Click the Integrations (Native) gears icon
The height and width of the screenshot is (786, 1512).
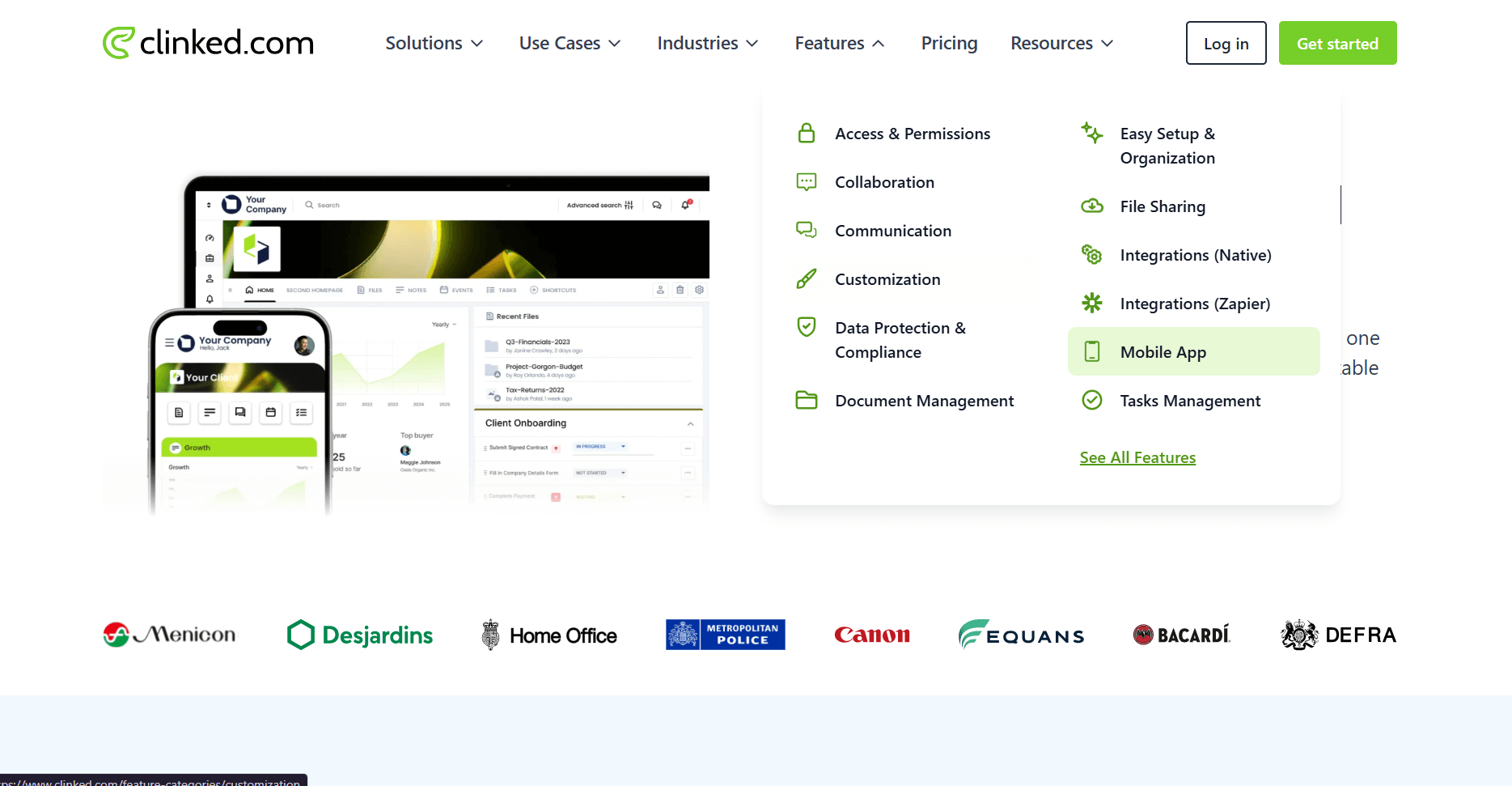tap(1092, 254)
